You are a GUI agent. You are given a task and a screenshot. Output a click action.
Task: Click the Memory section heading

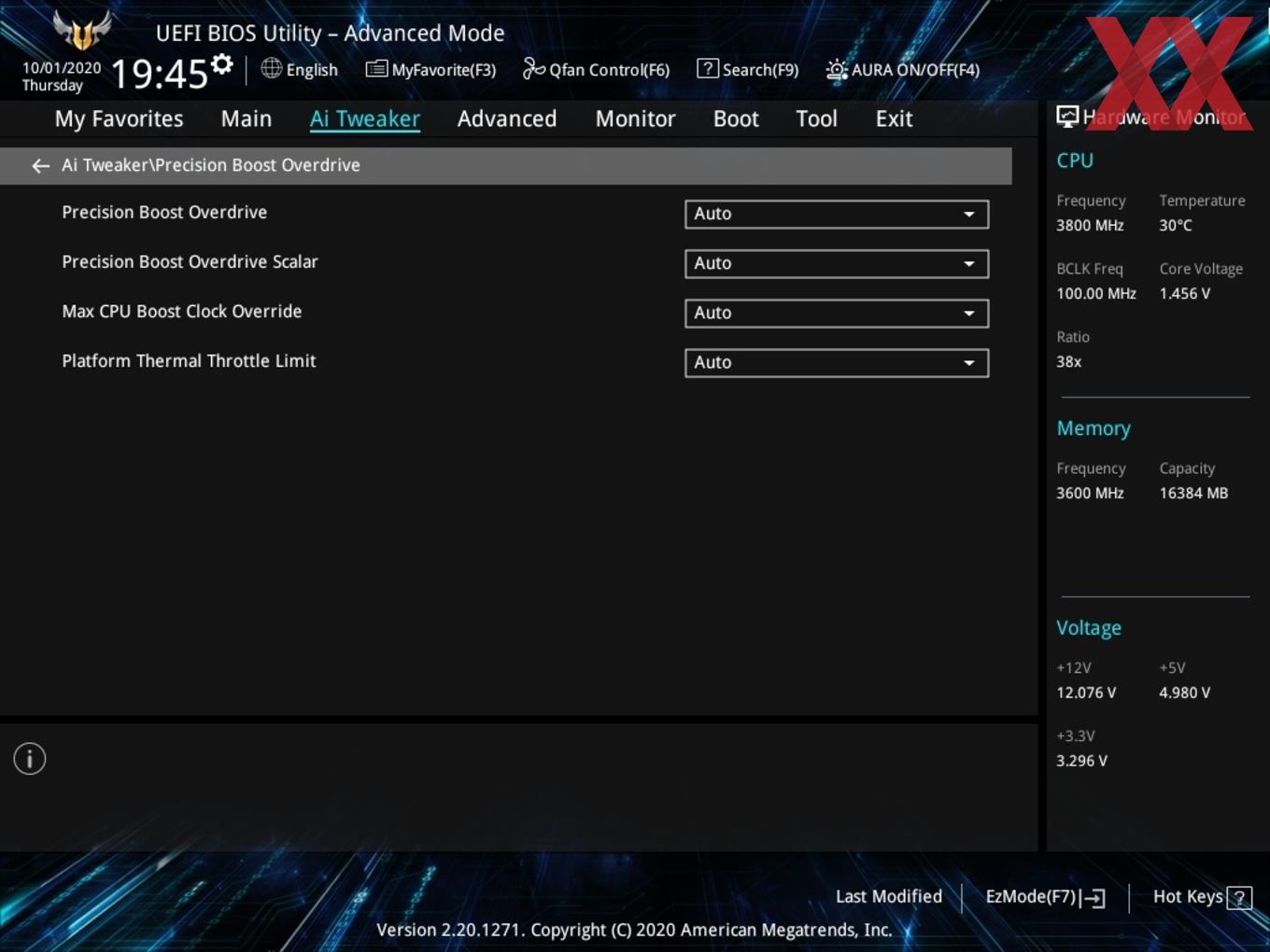1094,428
